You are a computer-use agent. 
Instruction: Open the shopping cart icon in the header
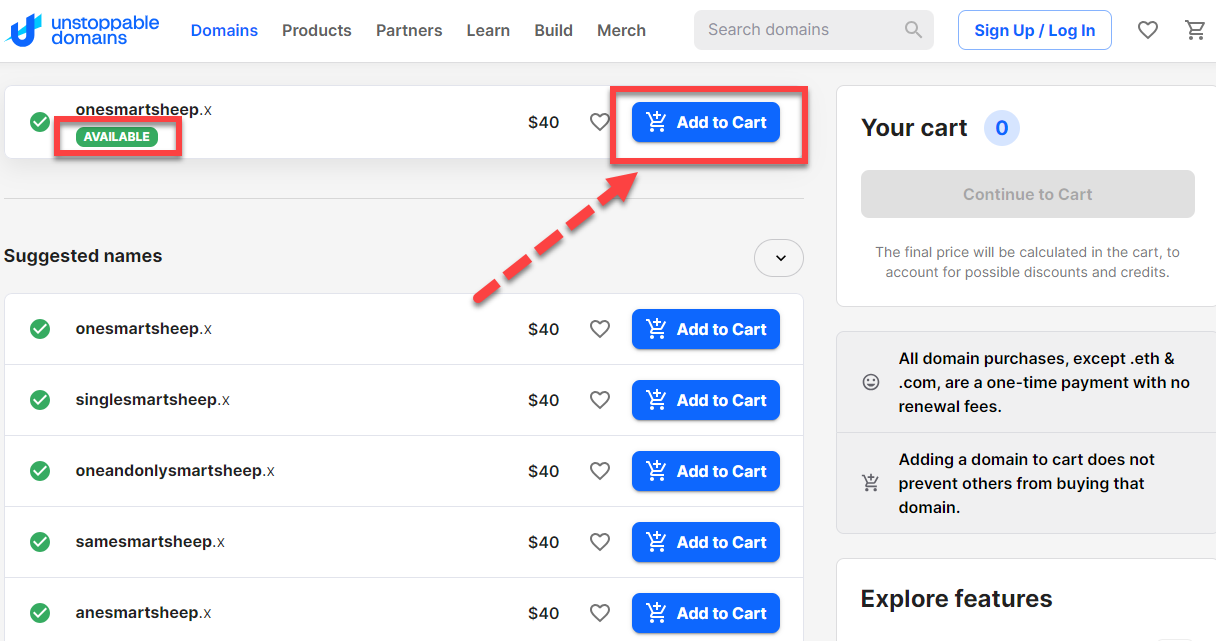(1195, 30)
